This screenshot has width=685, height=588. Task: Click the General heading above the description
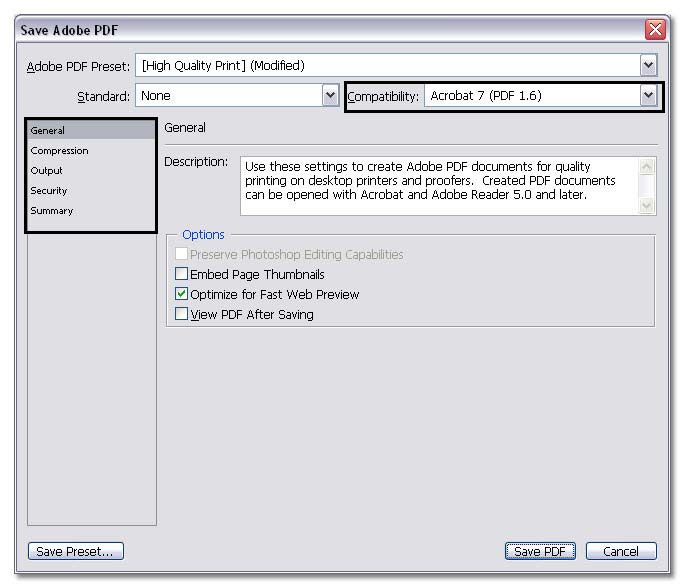click(x=185, y=128)
